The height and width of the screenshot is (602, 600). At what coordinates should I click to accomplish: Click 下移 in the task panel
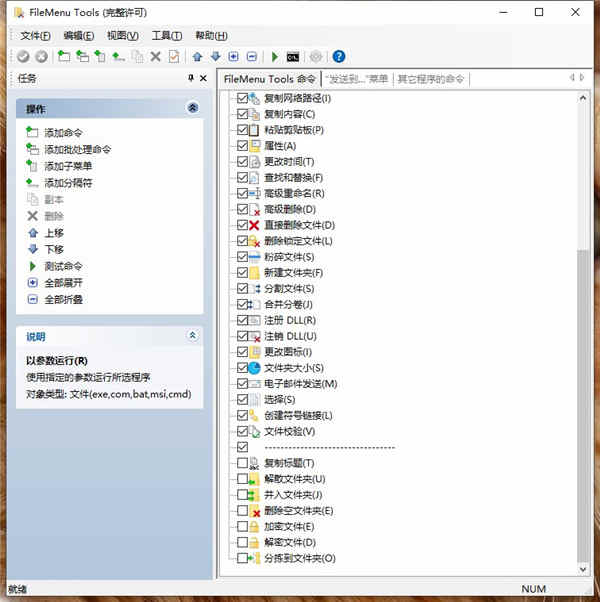tap(54, 250)
